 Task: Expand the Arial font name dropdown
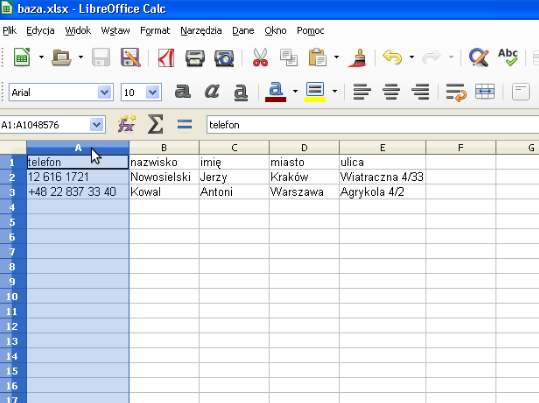104,92
